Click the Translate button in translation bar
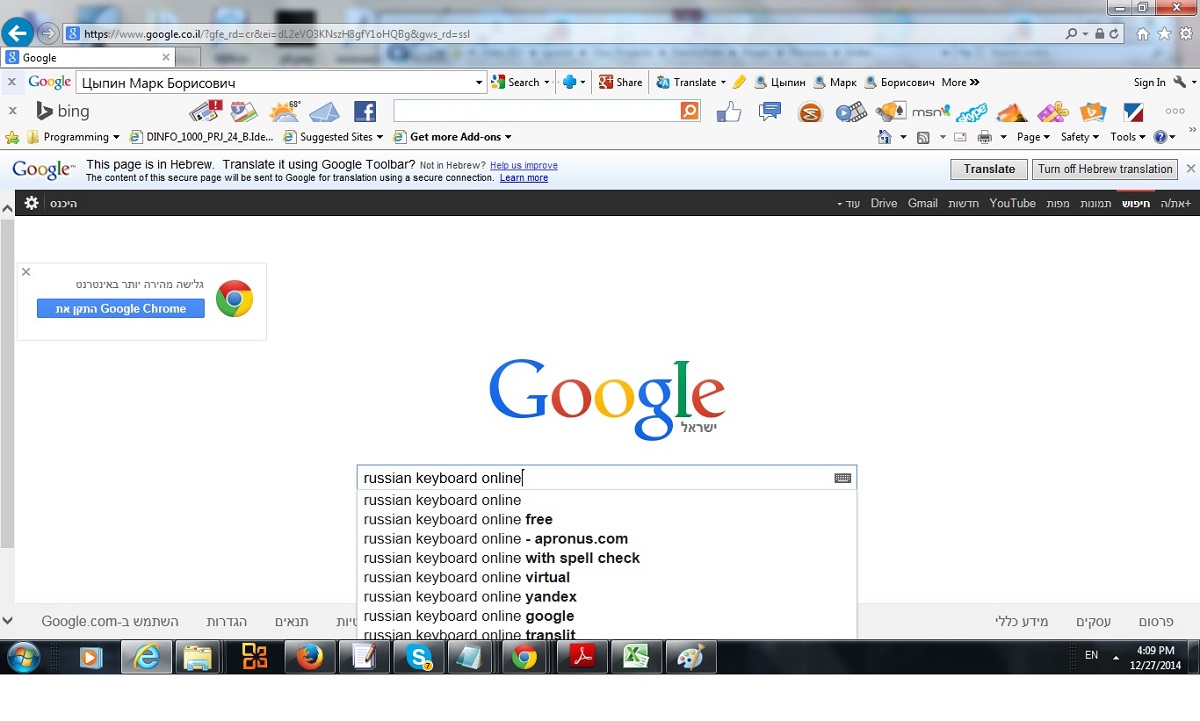 pyautogui.click(x=989, y=169)
